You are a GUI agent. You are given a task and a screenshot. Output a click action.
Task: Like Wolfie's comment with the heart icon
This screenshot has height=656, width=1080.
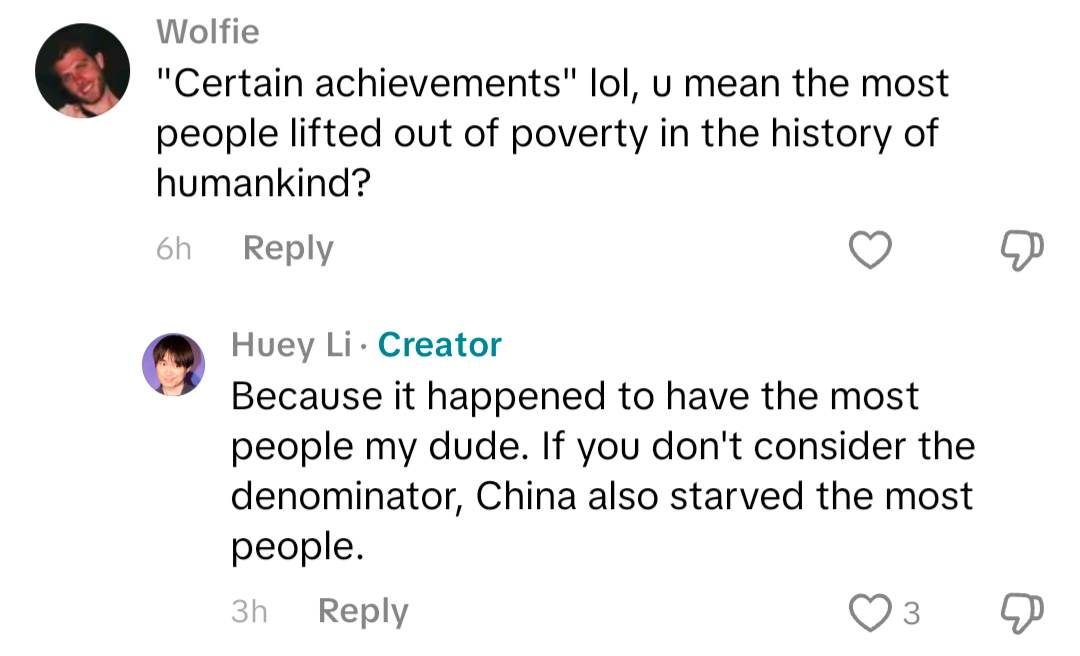click(x=870, y=249)
